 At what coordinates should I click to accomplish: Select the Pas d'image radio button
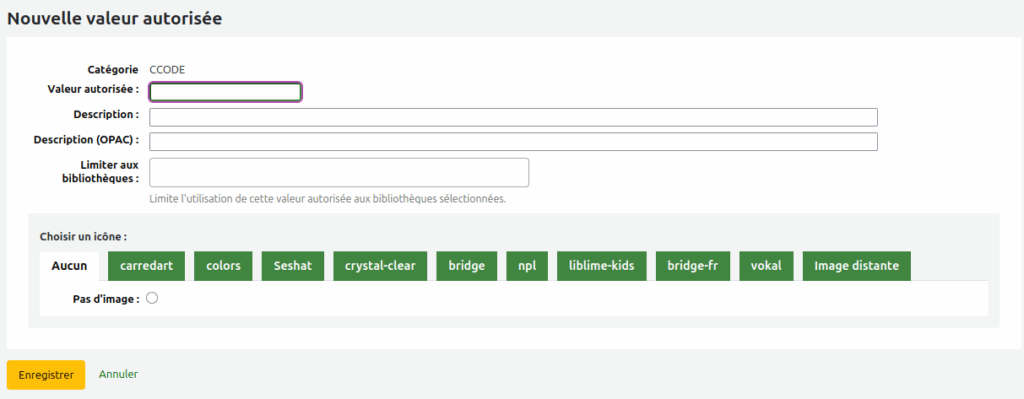click(x=152, y=298)
